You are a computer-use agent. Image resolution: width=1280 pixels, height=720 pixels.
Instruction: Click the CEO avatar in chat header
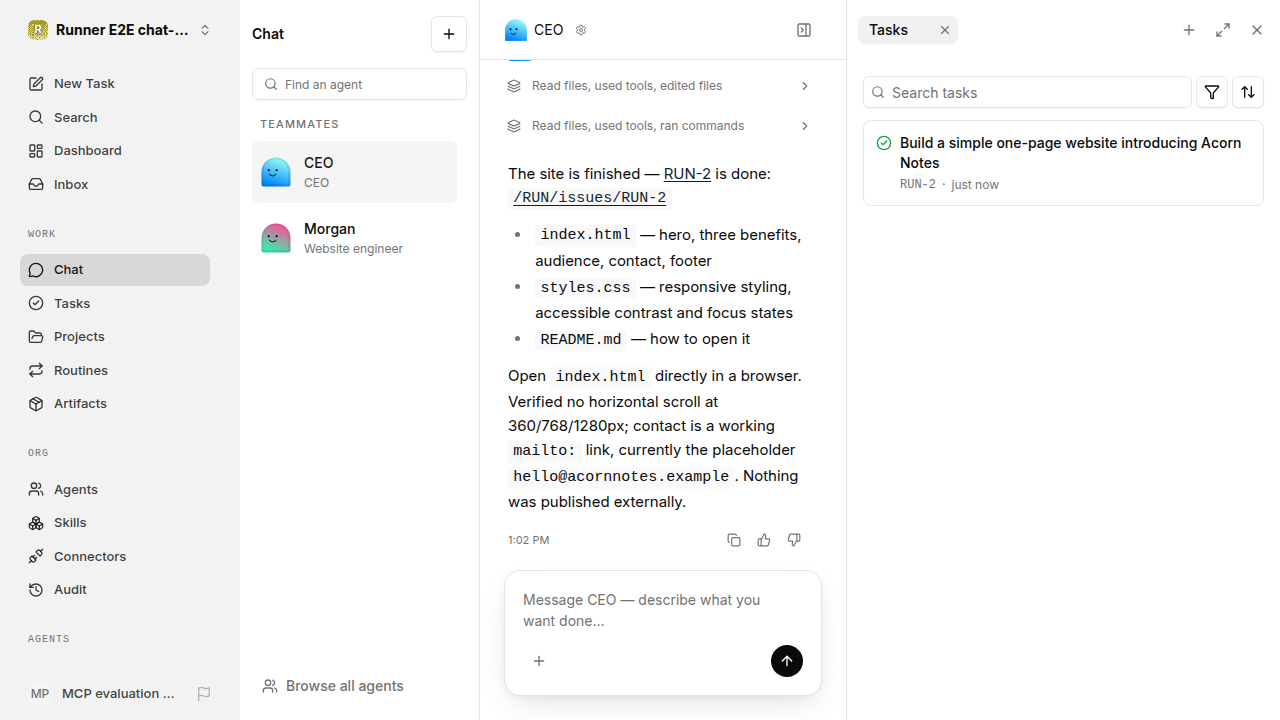516,30
